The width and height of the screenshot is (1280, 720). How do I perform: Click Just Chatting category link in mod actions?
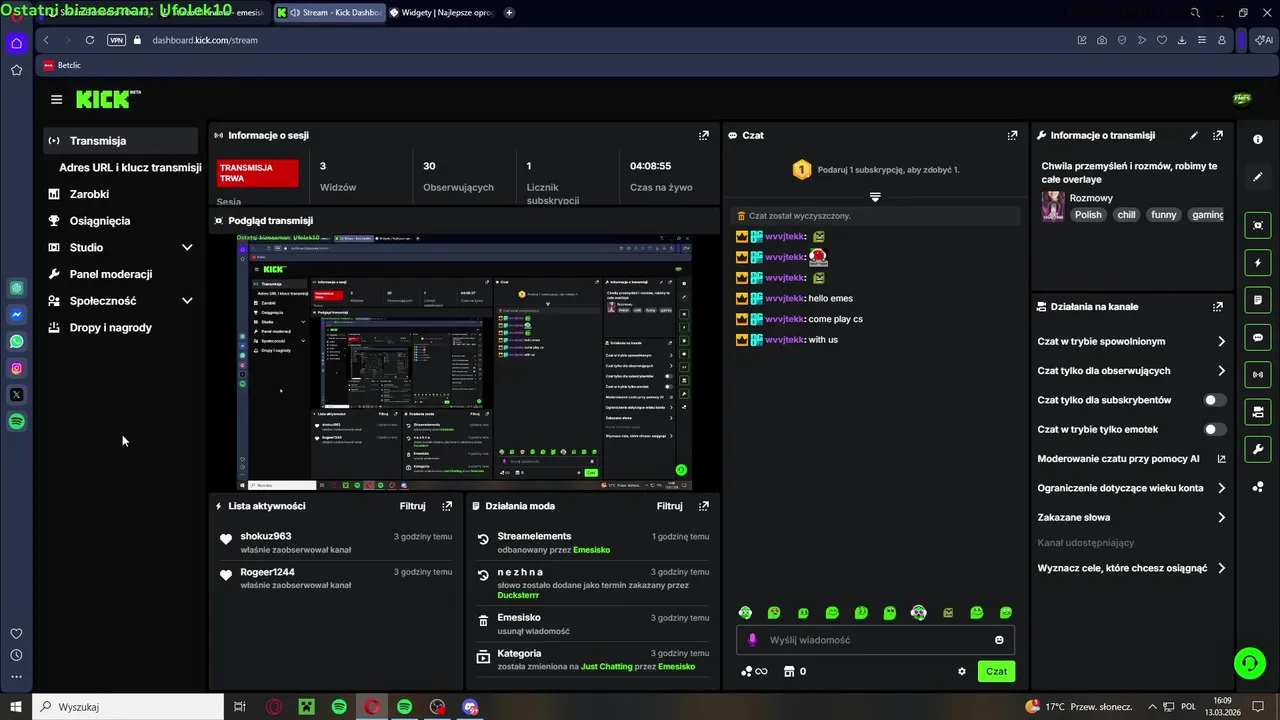point(606,667)
